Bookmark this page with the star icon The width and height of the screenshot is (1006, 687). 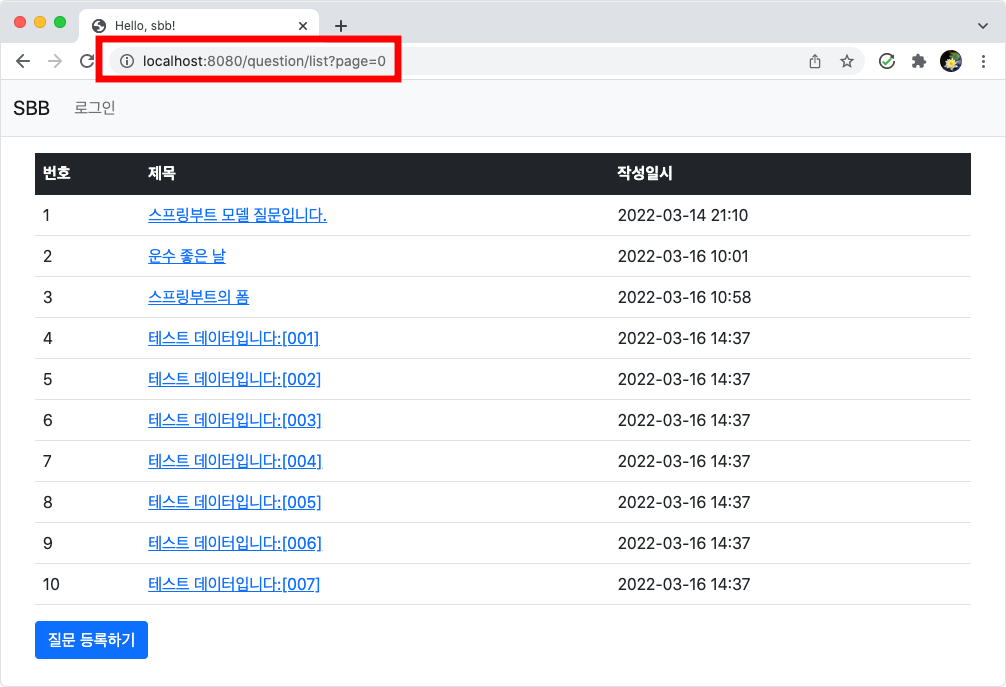[847, 61]
